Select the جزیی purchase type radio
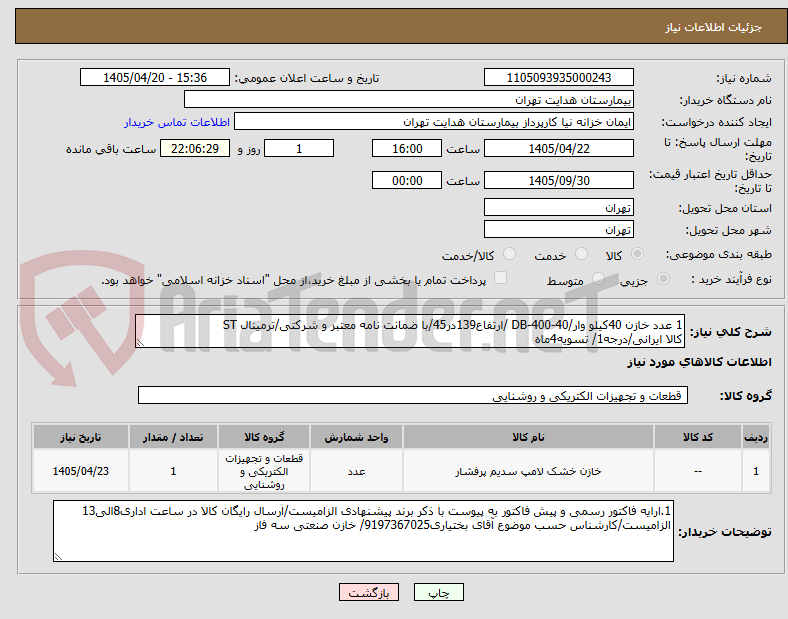The image size is (788, 619). click(663, 279)
